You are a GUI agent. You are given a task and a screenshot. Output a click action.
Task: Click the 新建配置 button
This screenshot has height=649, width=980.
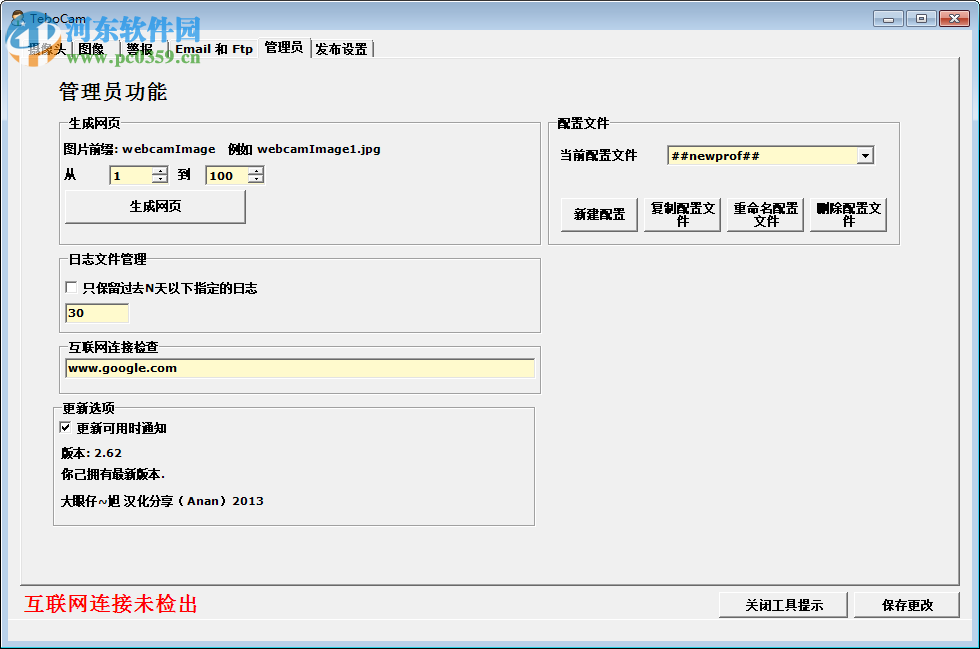coord(599,214)
